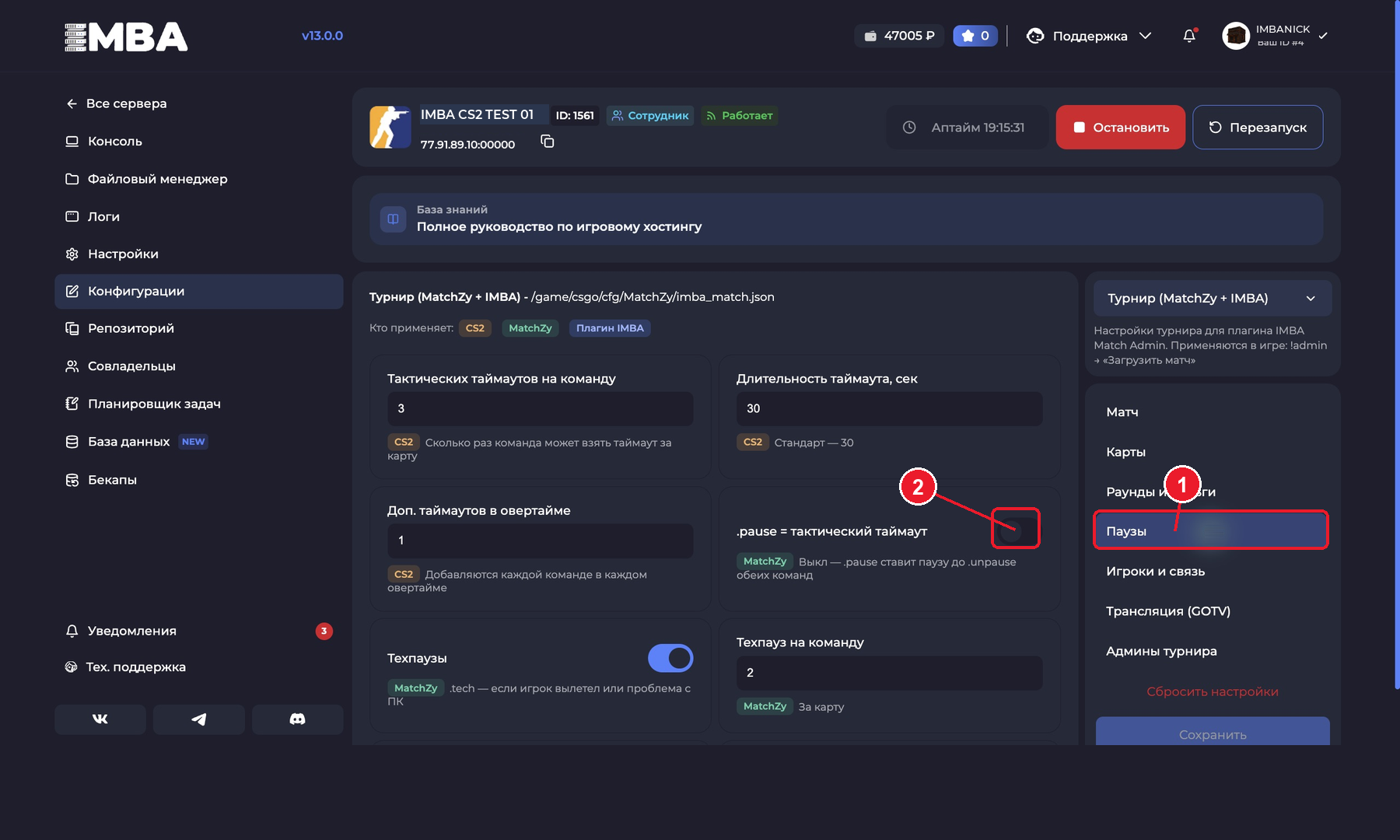Expand the Турнир (MatchZy + IMBA) dropdown
Image resolution: width=1400 pixels, height=840 pixels.
coord(1213,299)
